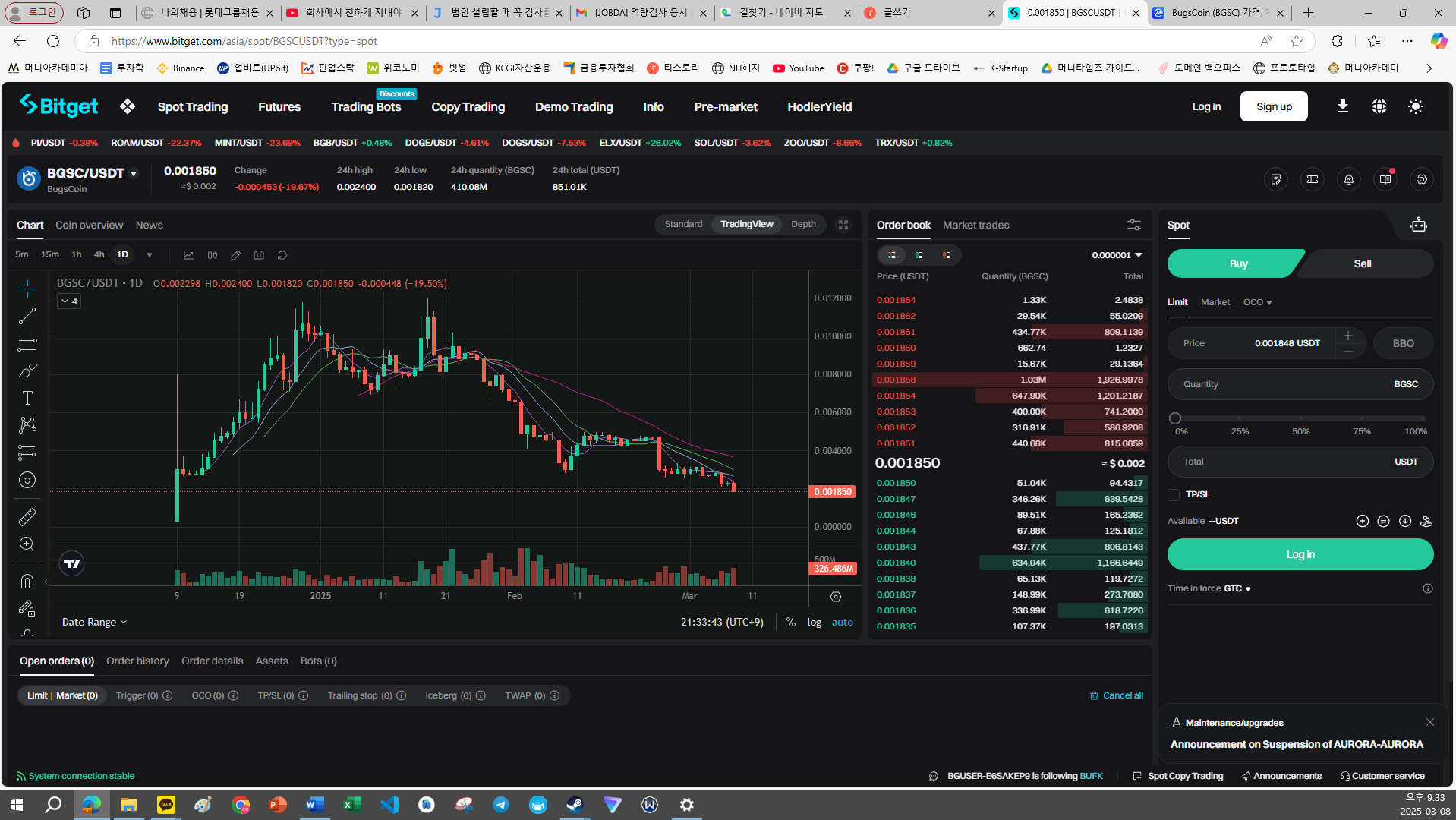Image resolution: width=1456 pixels, height=820 pixels.
Task: Open language and region globe icon
Action: tap(1379, 106)
